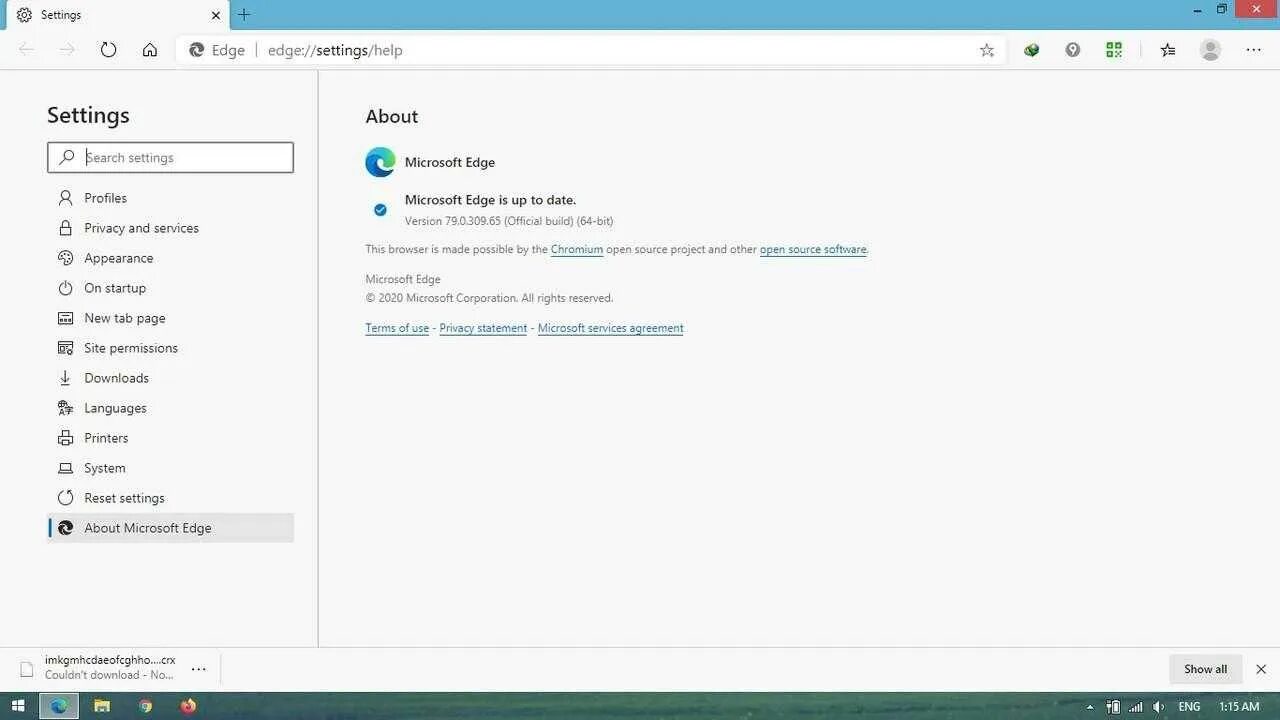Open System settings
Viewport: 1280px width, 720px height.
tap(170, 468)
